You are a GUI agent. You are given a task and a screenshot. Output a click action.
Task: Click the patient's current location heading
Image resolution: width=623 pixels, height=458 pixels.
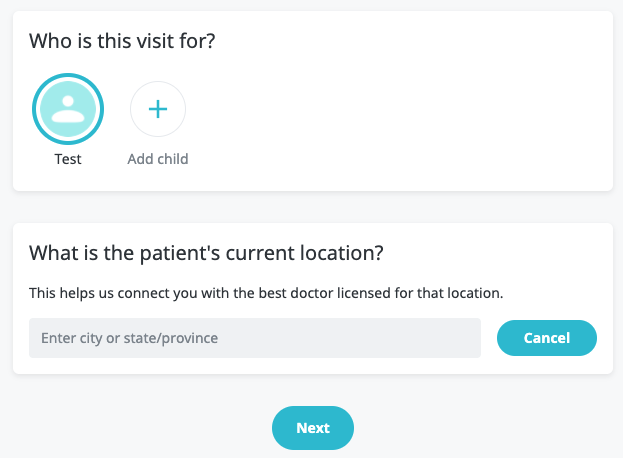click(x=206, y=253)
